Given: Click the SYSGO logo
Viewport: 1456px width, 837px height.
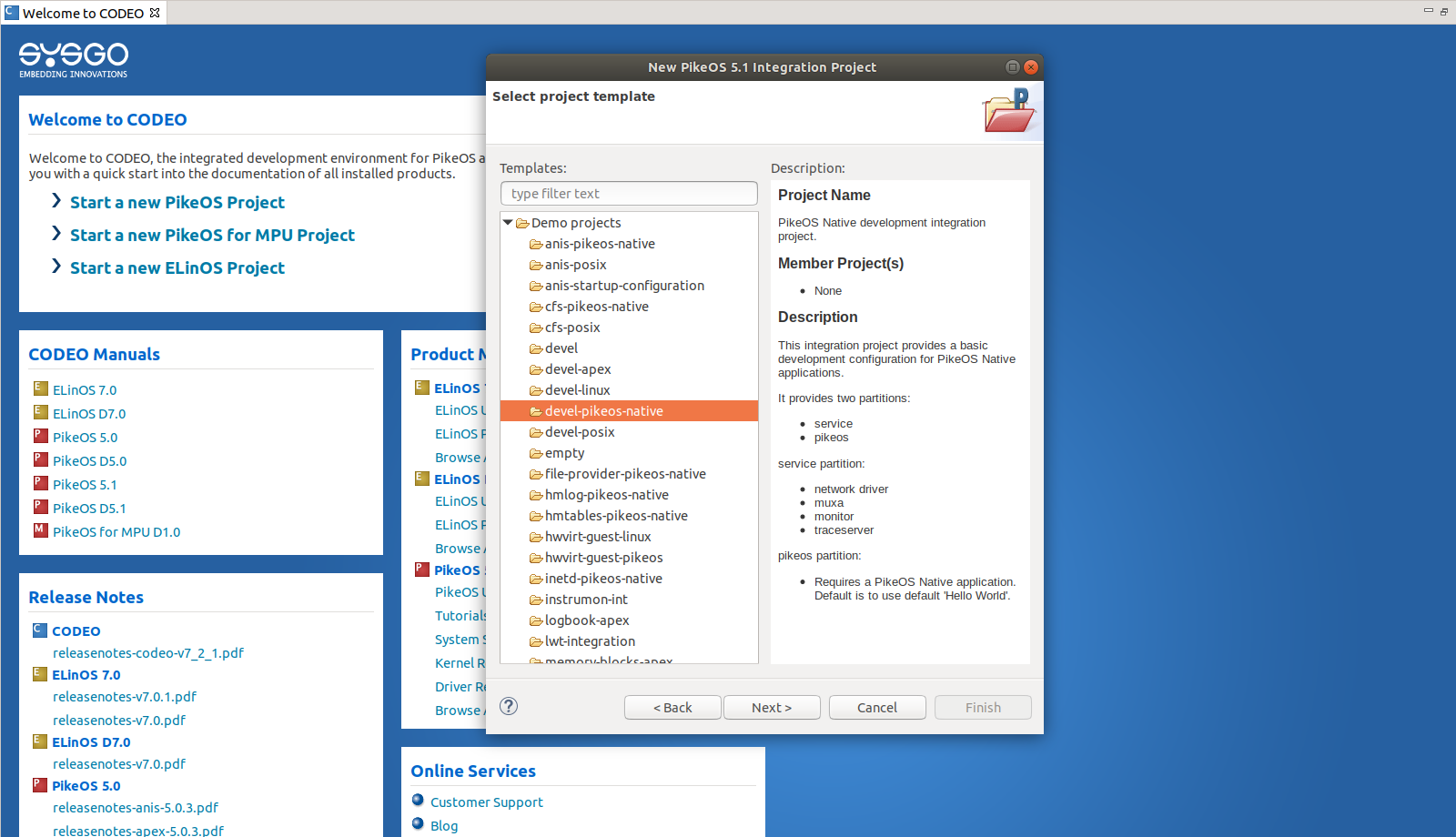Looking at the screenshot, I should [x=74, y=60].
